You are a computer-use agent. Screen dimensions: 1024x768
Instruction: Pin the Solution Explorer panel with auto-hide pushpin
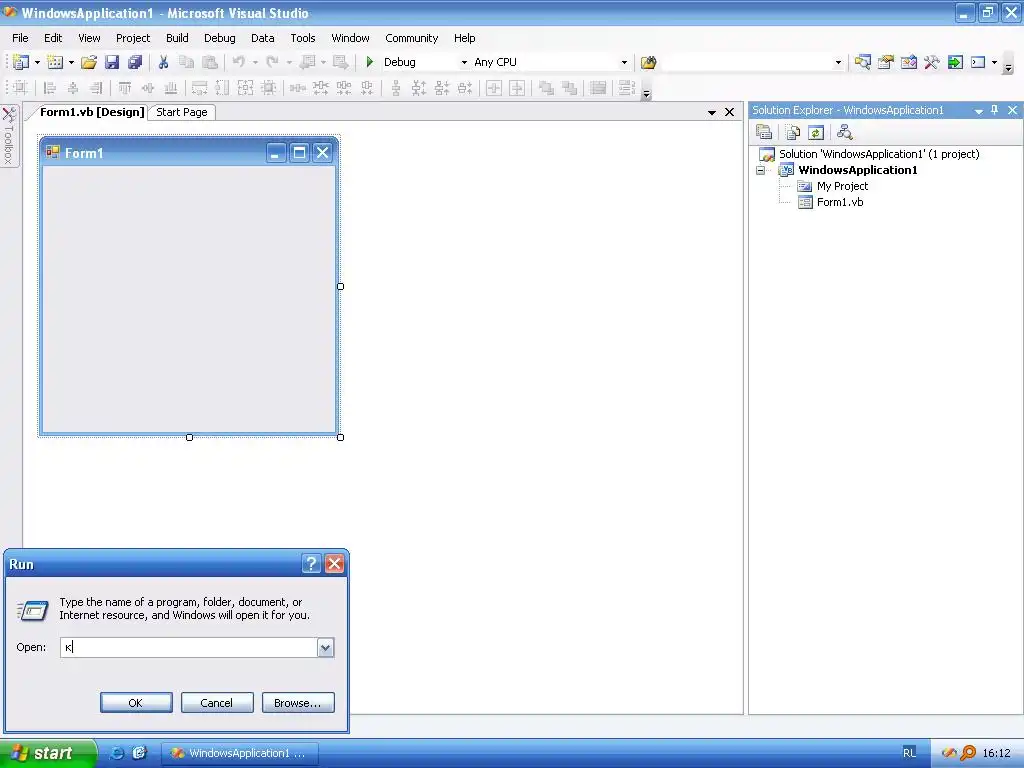[995, 110]
